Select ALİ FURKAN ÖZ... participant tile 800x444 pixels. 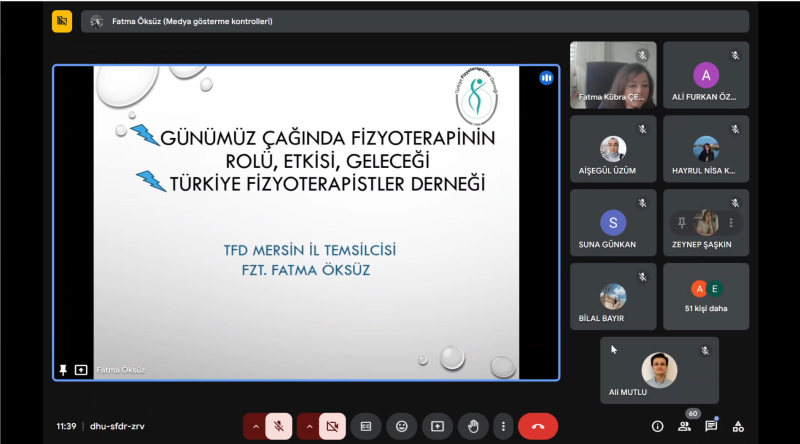706,75
